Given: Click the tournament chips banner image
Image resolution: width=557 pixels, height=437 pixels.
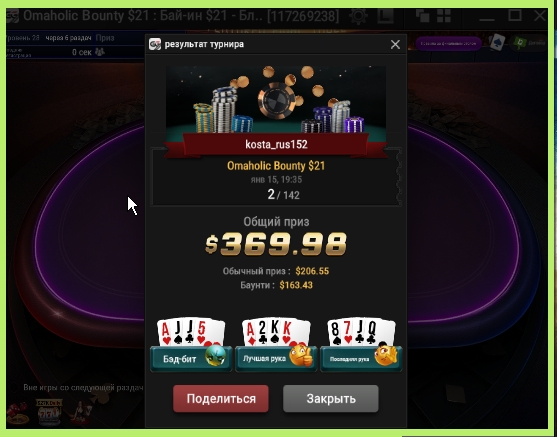Looking at the screenshot, I should [276, 99].
